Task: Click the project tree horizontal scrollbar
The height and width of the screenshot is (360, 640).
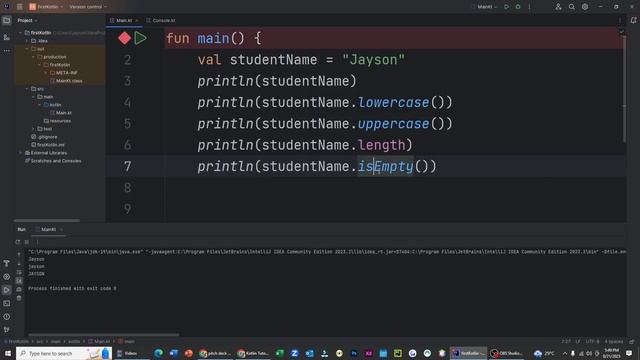Action: coord(47,221)
